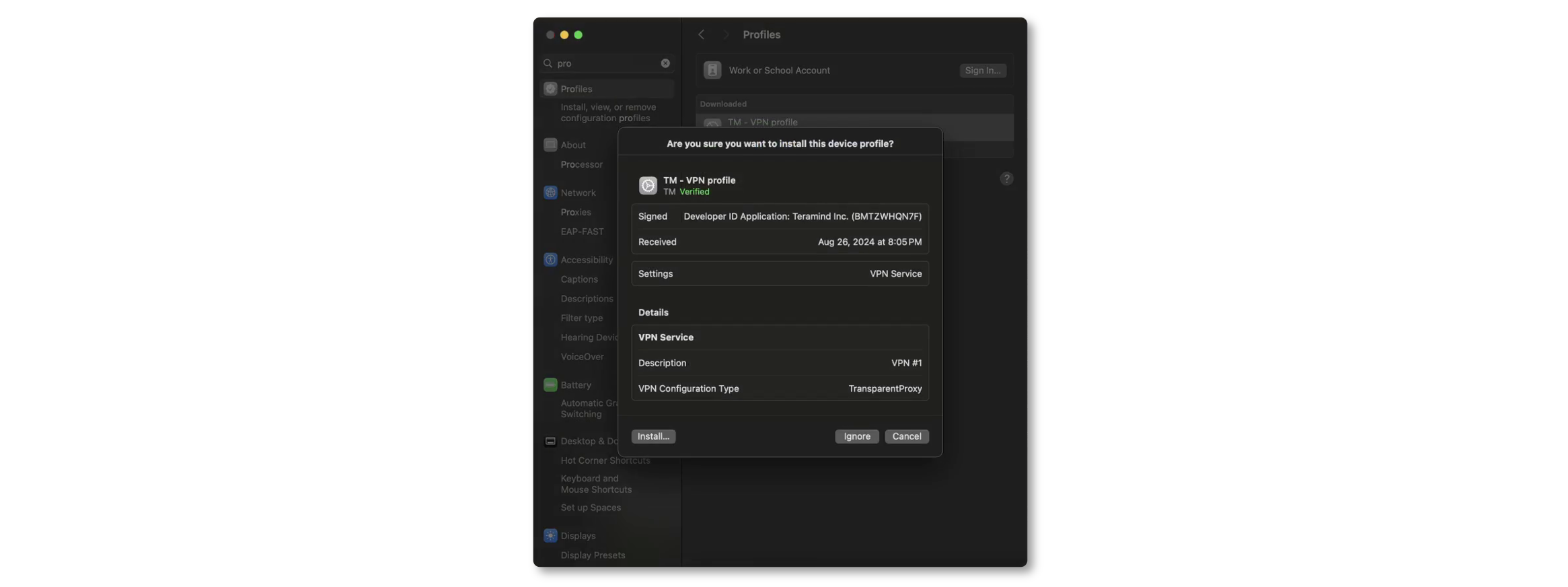1568x587 pixels.
Task: Click the Work or School Account label
Action: 779,70
